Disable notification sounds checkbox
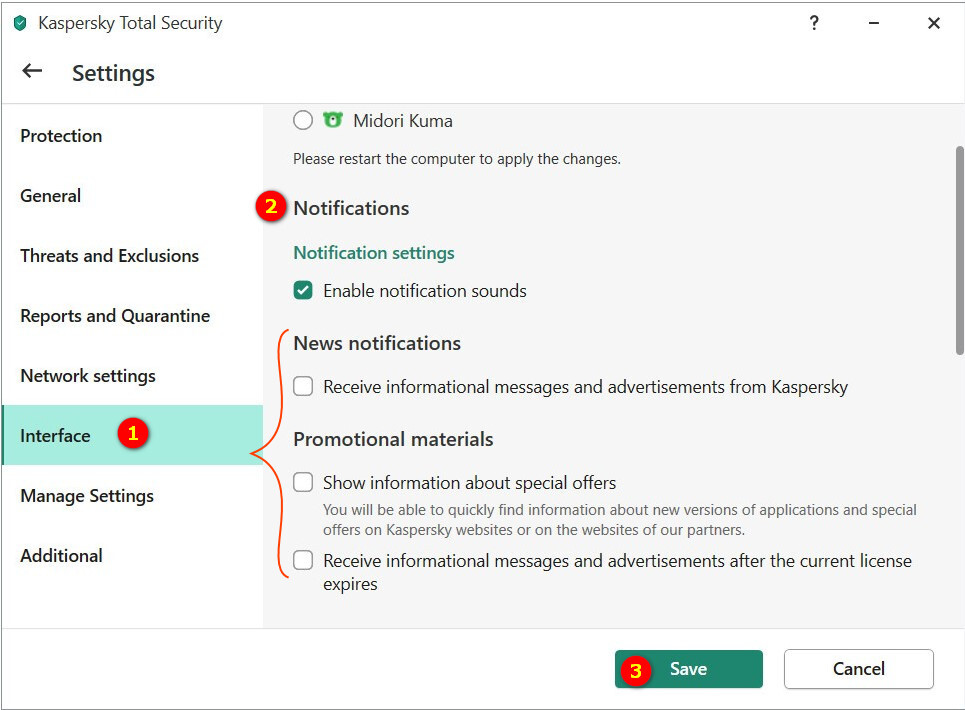This screenshot has height=710, width=965. [x=303, y=291]
